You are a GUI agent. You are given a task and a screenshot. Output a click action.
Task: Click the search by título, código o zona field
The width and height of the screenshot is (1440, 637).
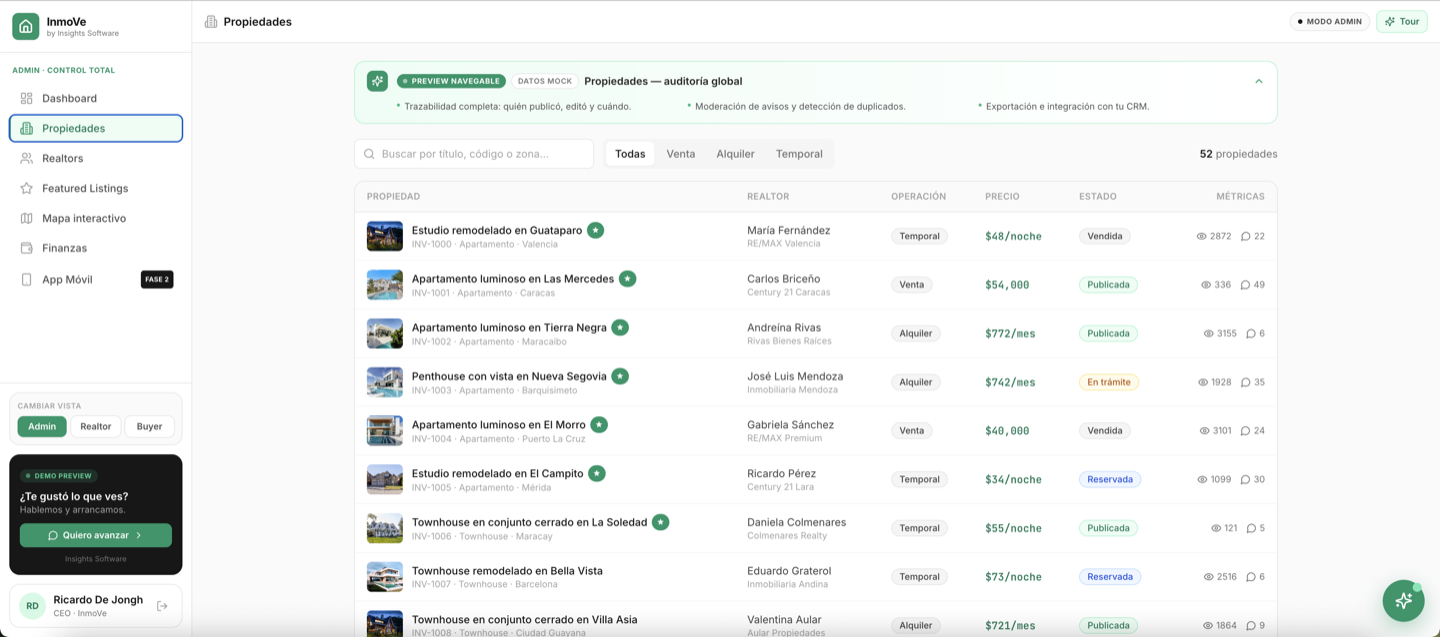474,154
